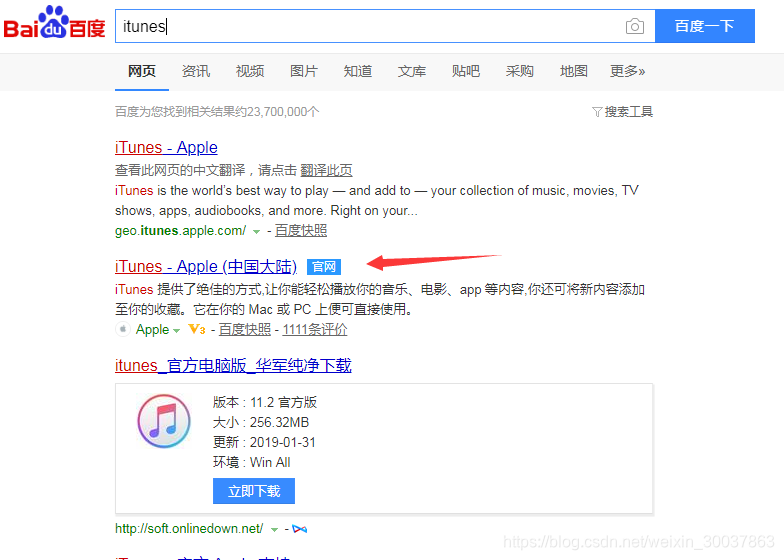This screenshot has height=560, width=784.
Task: Open 百度快照 for geo.itunes.apple.com result
Action: click(300, 230)
